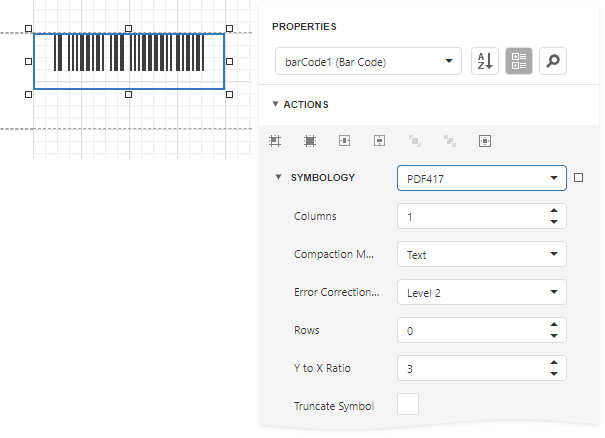
Task: Click the Size to Grid icon
Action: click(x=310, y=142)
